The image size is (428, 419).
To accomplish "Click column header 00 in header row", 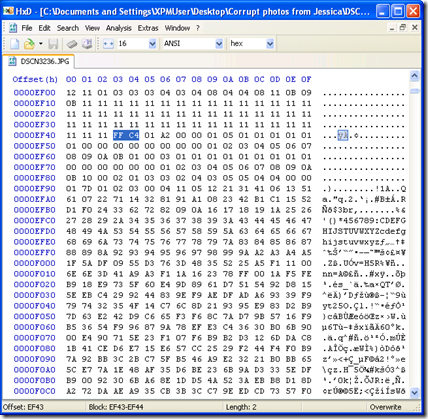I will coord(71,79).
